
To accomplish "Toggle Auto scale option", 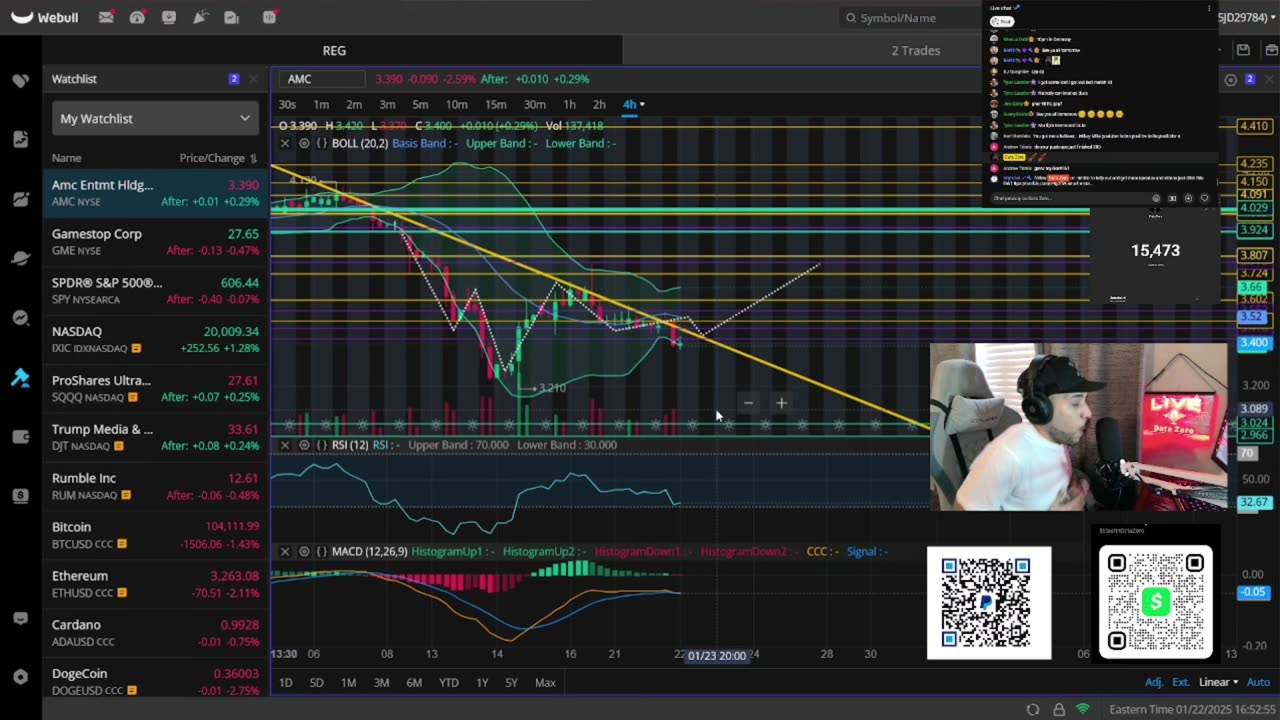I will pyautogui.click(x=1258, y=682).
